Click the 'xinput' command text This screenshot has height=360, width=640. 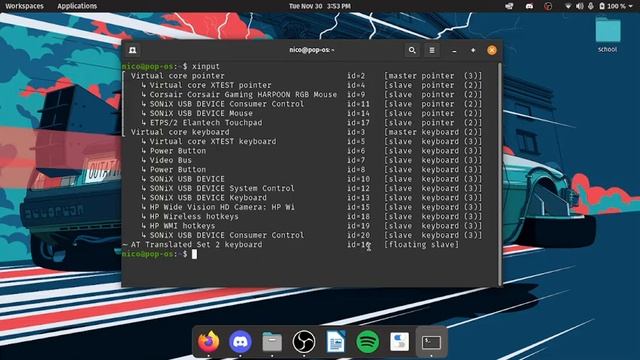coord(206,66)
